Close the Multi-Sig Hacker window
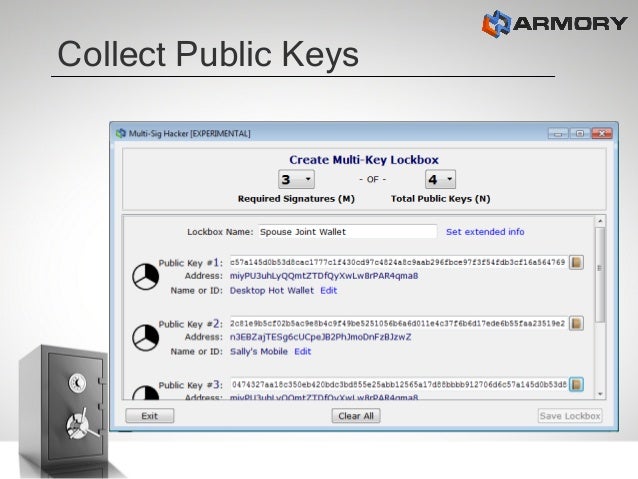Image resolution: width=638 pixels, height=479 pixels. (602, 133)
